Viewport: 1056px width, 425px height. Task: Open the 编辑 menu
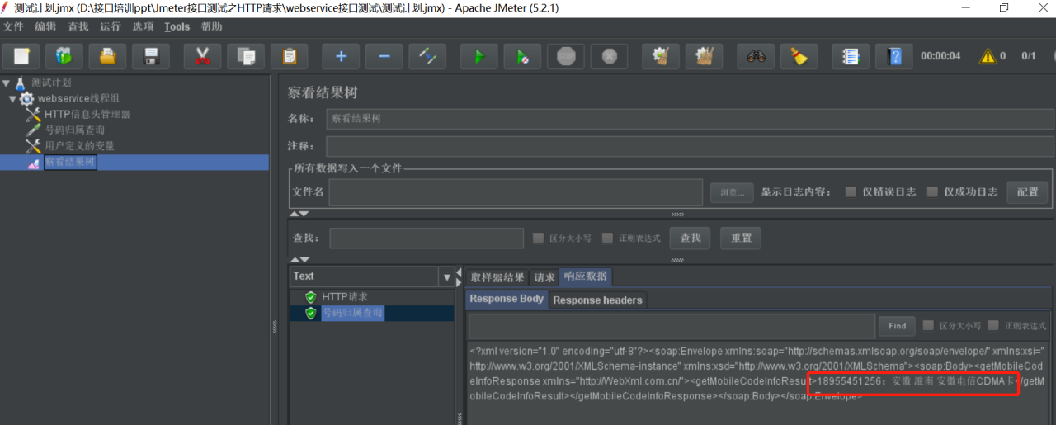click(45, 27)
